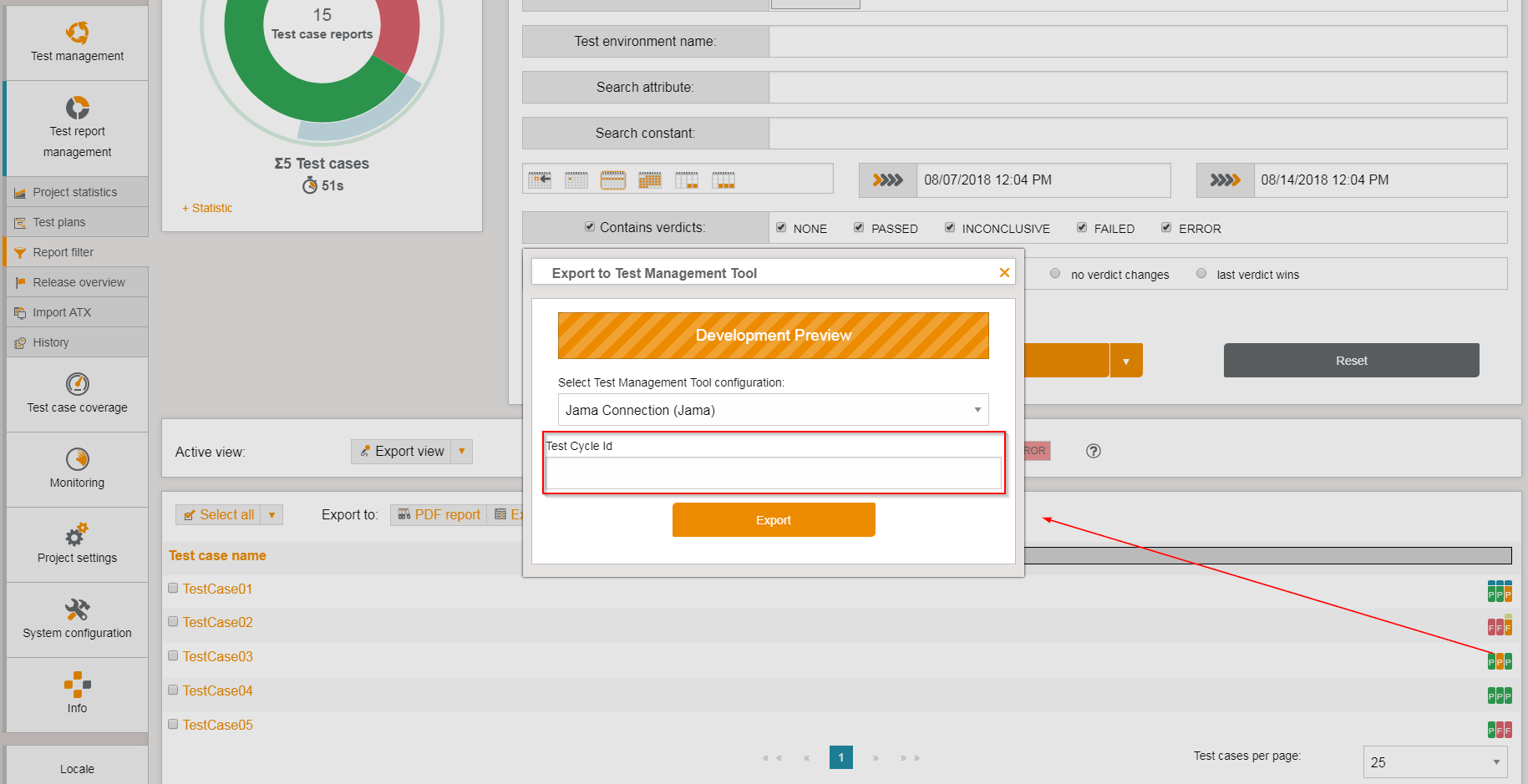Click the orange Export button
The width and height of the screenshot is (1528, 784).
pyautogui.click(x=773, y=520)
